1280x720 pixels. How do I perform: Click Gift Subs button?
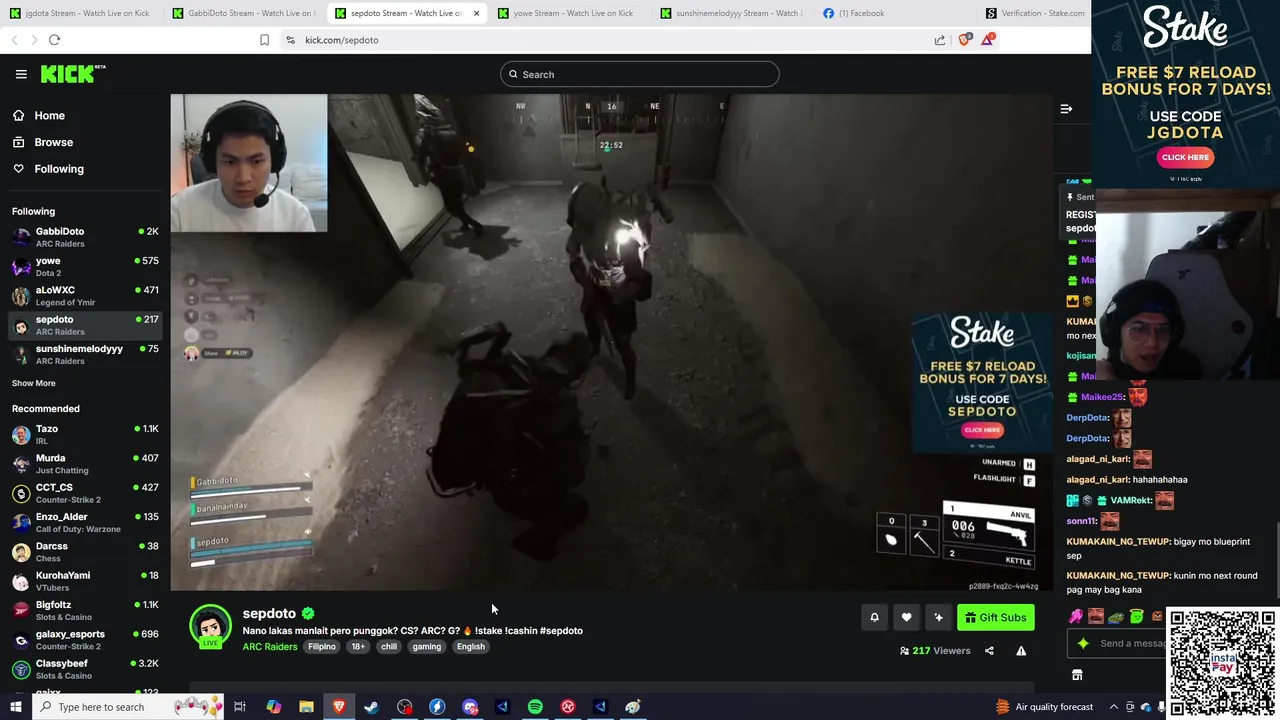[996, 617]
